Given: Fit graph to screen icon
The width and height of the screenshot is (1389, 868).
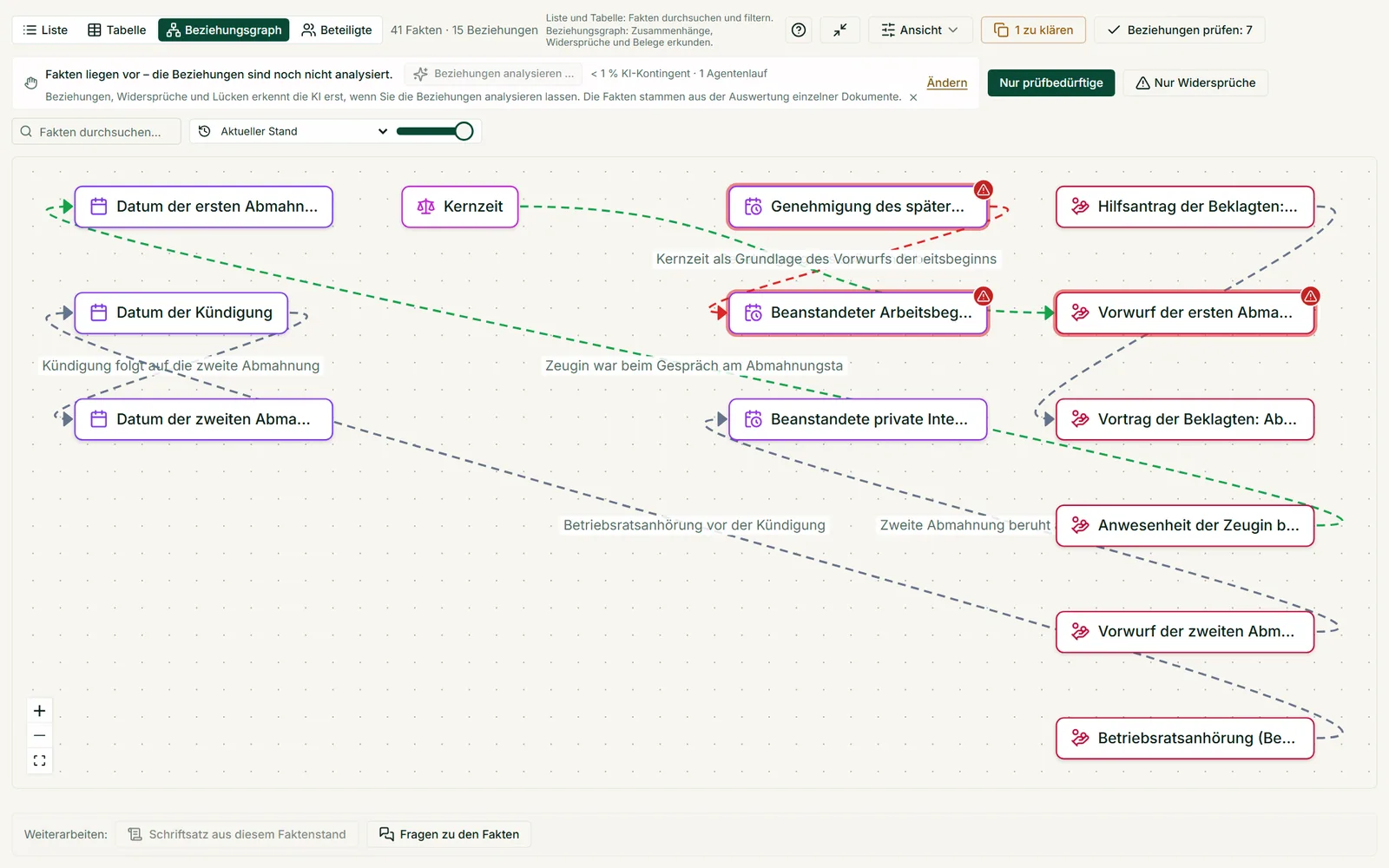Looking at the screenshot, I should click(x=39, y=760).
